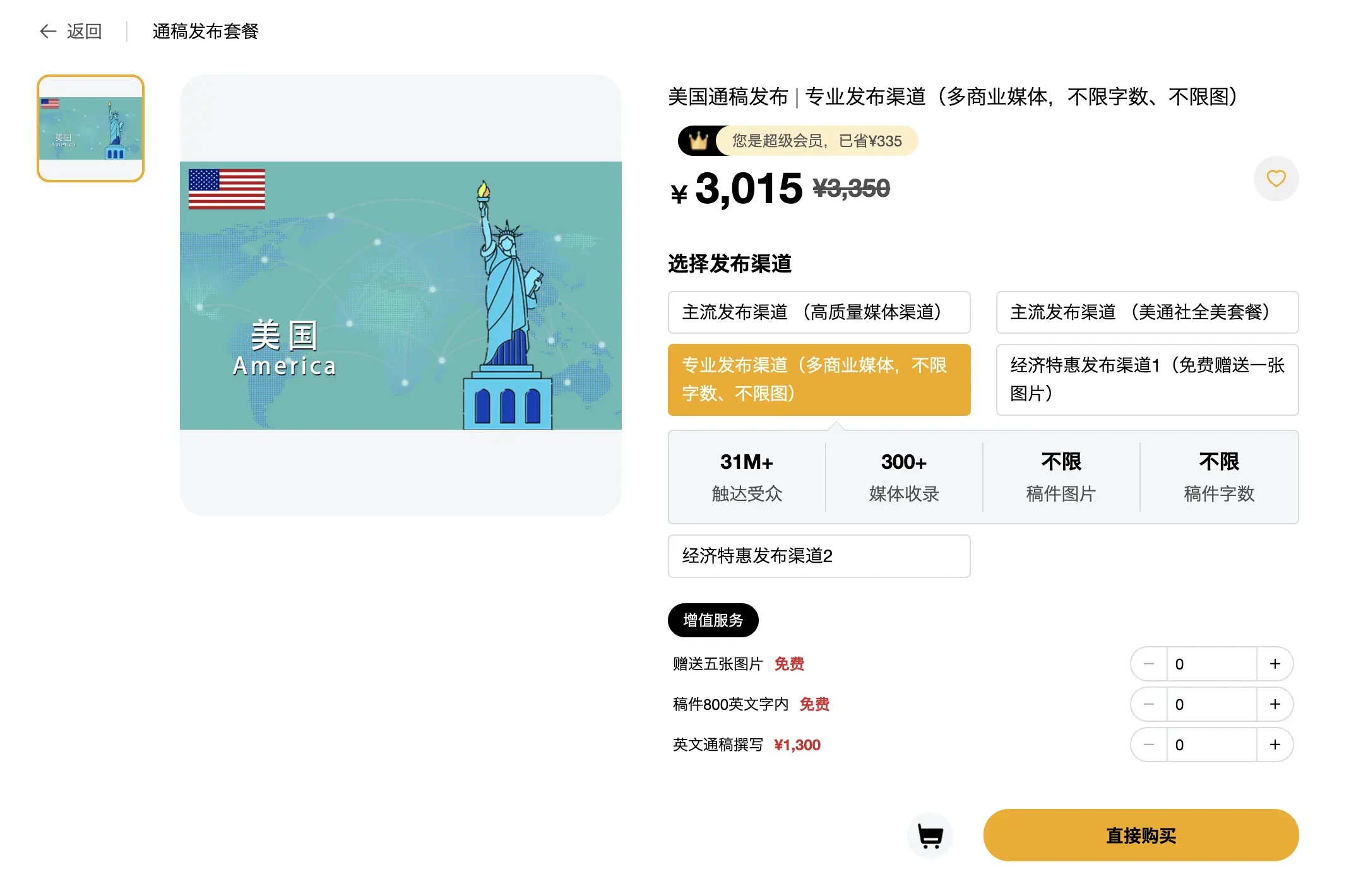Viewport: 1361px width, 896px height.
Task: Click the 赠送五张图片 service label
Action: coord(718,664)
